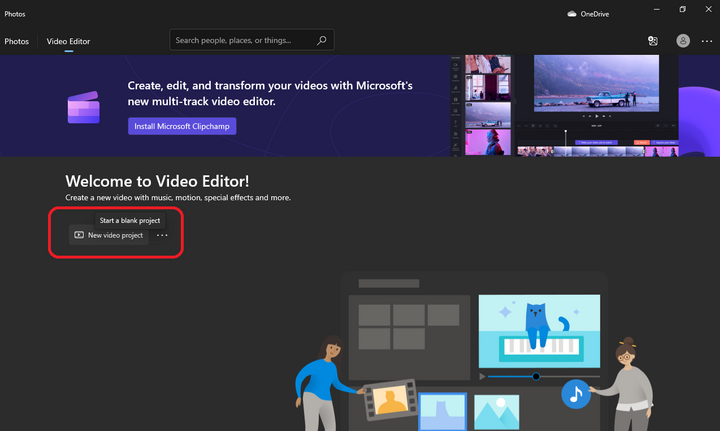The width and height of the screenshot is (720, 431).
Task: Start a New video project
Action: (x=109, y=235)
